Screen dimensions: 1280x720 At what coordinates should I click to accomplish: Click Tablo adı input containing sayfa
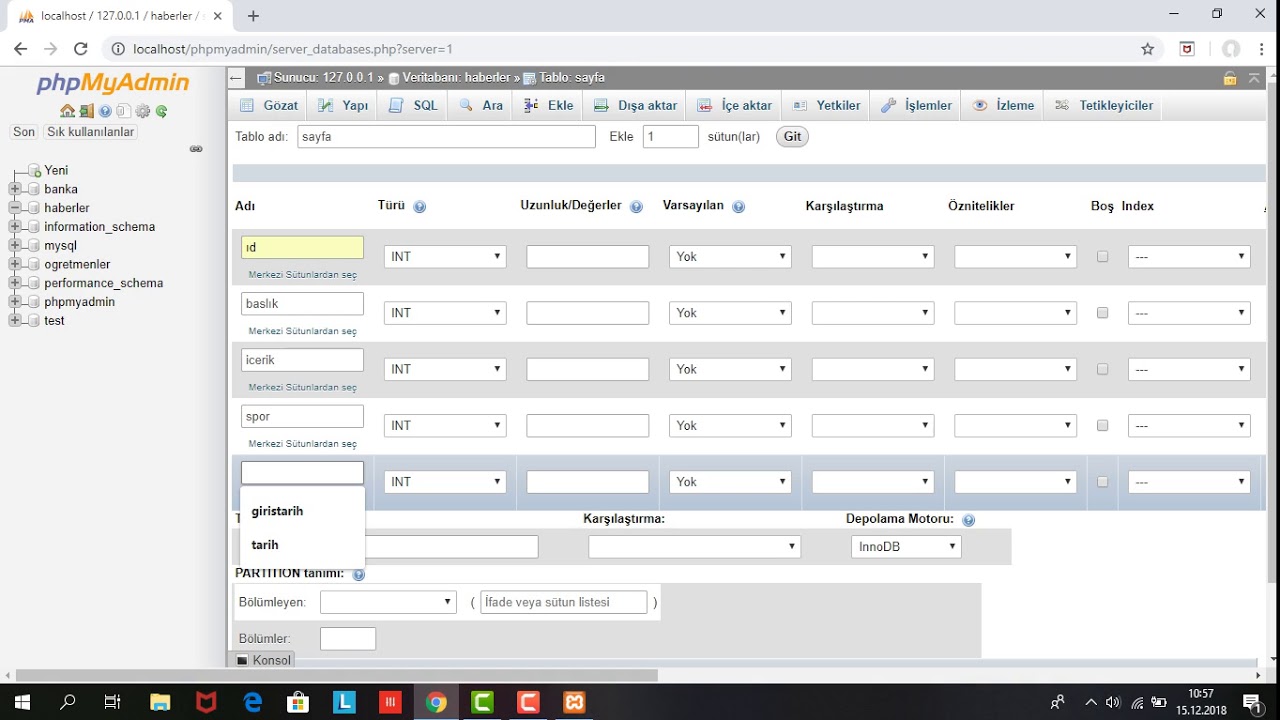[x=446, y=137]
